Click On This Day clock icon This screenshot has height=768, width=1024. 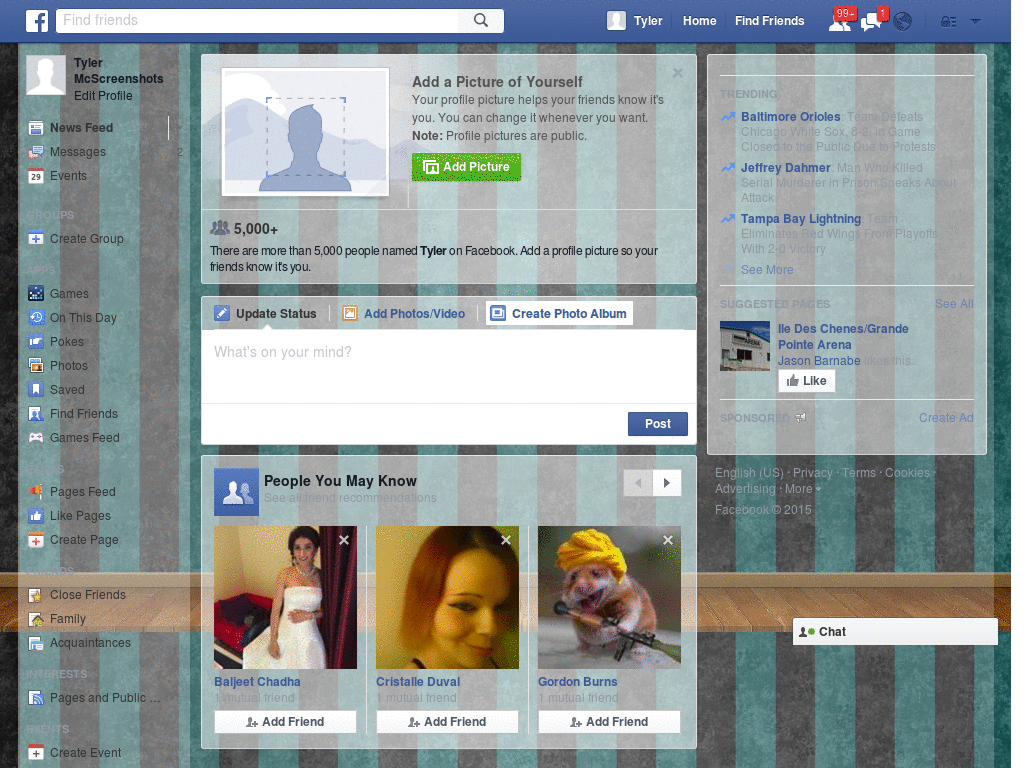click(x=36, y=318)
